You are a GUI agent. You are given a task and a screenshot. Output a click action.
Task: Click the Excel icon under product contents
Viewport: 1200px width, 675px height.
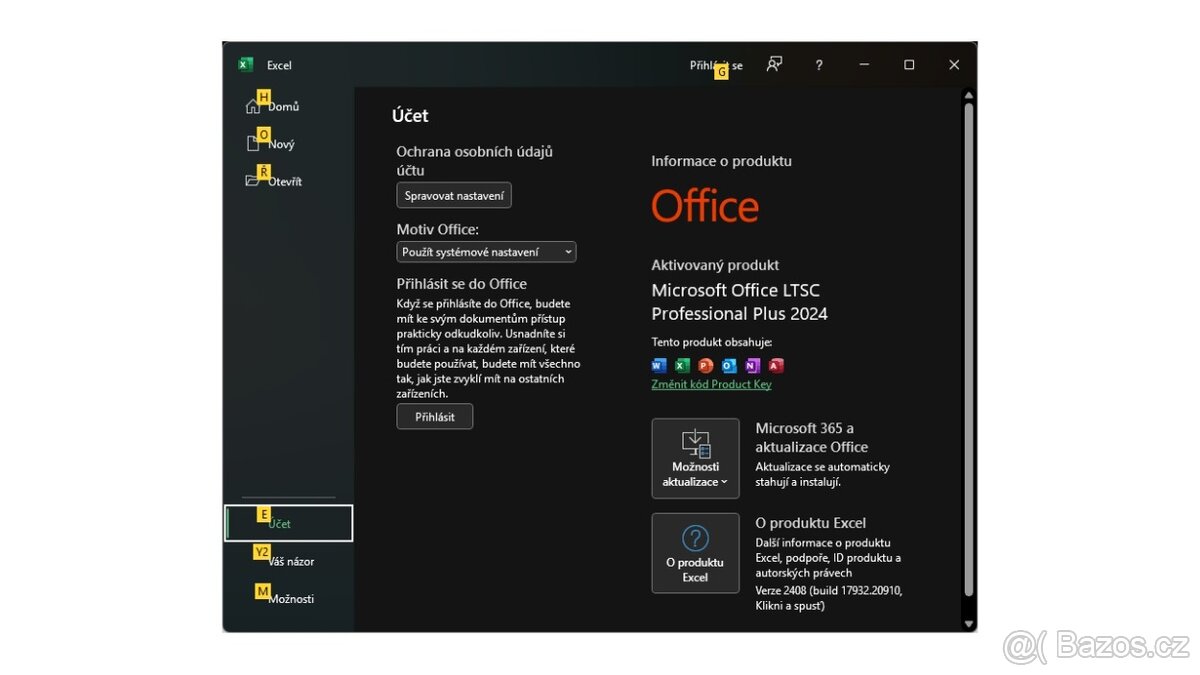tap(682, 365)
